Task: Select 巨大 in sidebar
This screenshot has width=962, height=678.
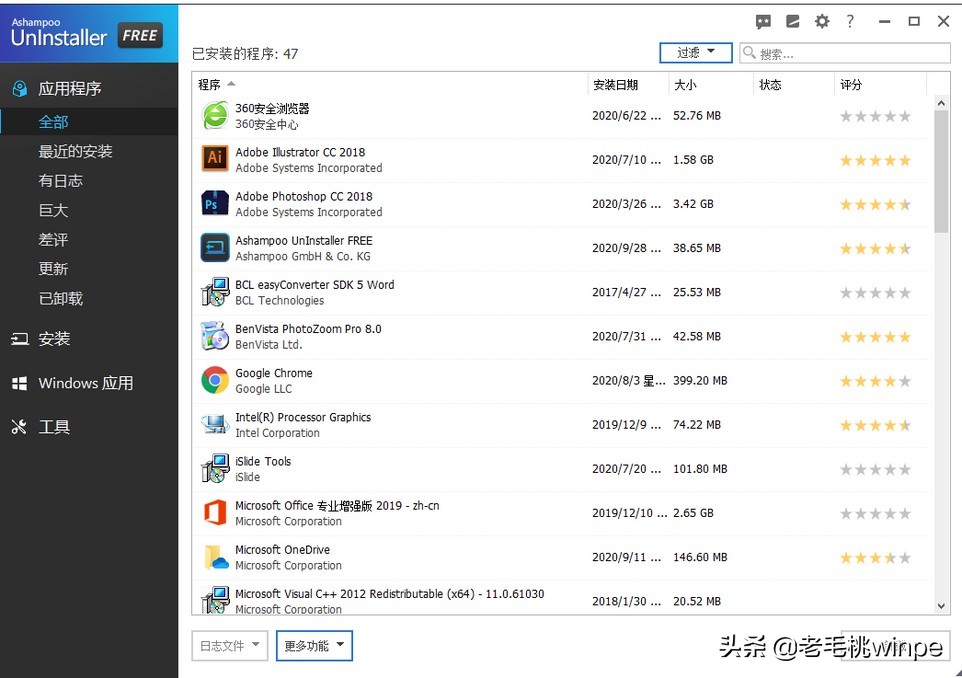Action: point(53,210)
